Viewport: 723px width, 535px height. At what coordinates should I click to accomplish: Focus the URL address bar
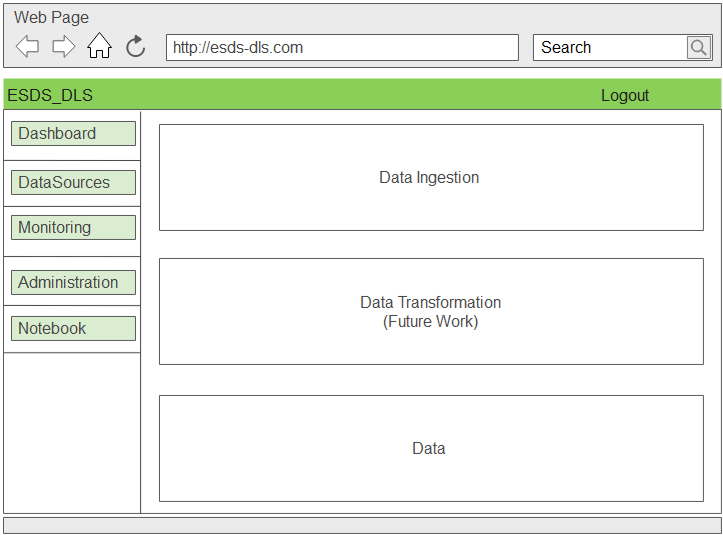pyautogui.click(x=341, y=47)
